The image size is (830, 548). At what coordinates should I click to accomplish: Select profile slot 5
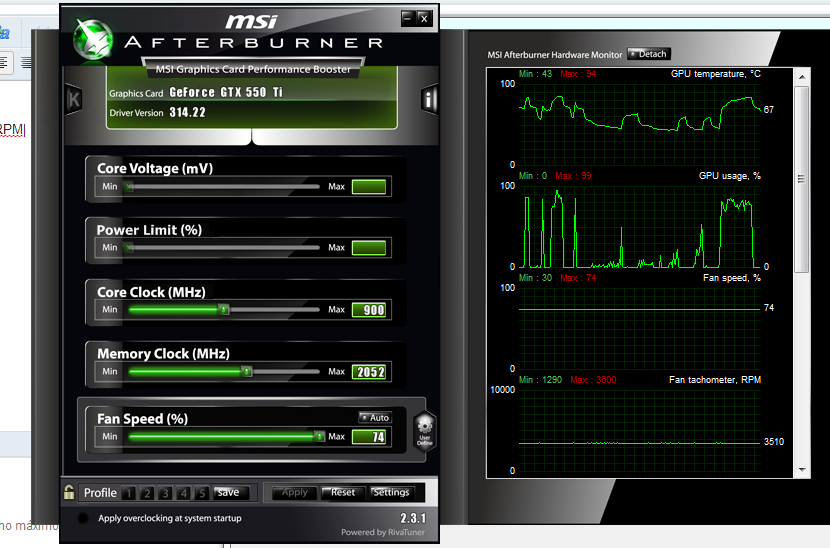tap(202, 493)
